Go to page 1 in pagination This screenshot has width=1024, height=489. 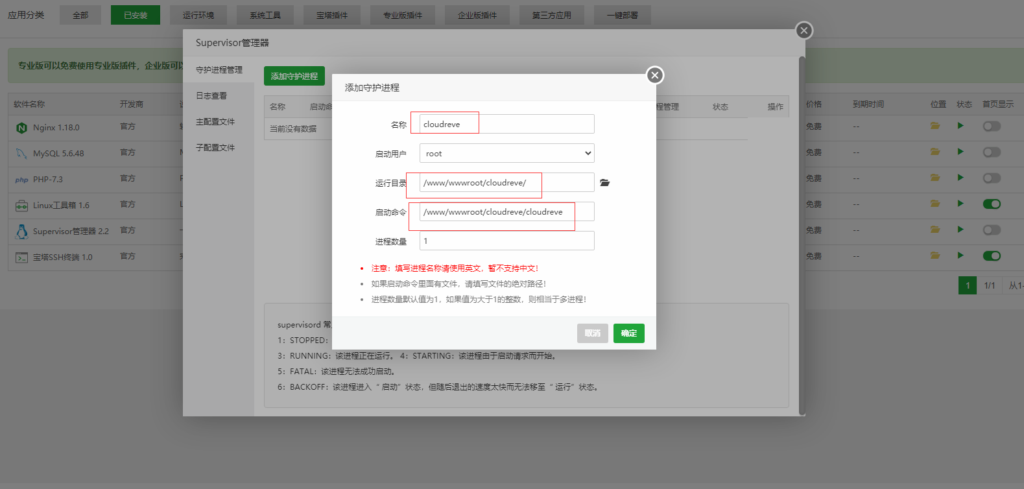[x=967, y=285]
